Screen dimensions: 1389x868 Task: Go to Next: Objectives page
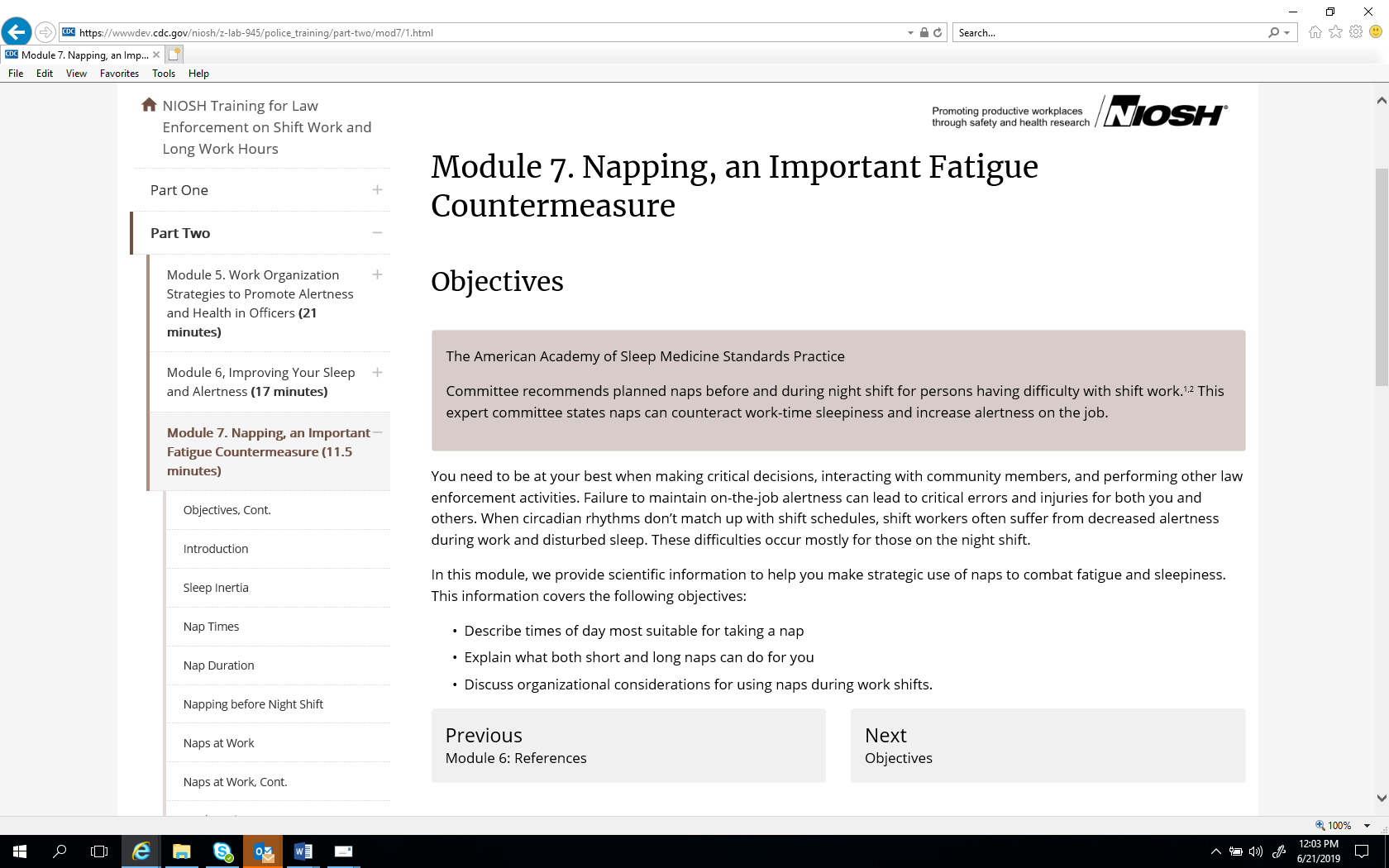click(x=1047, y=746)
